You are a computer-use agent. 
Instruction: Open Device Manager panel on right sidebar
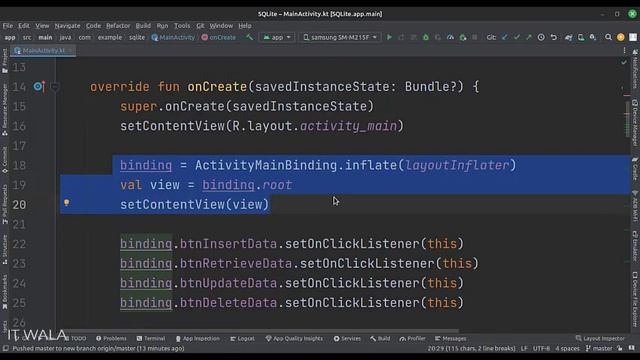pos(636,122)
